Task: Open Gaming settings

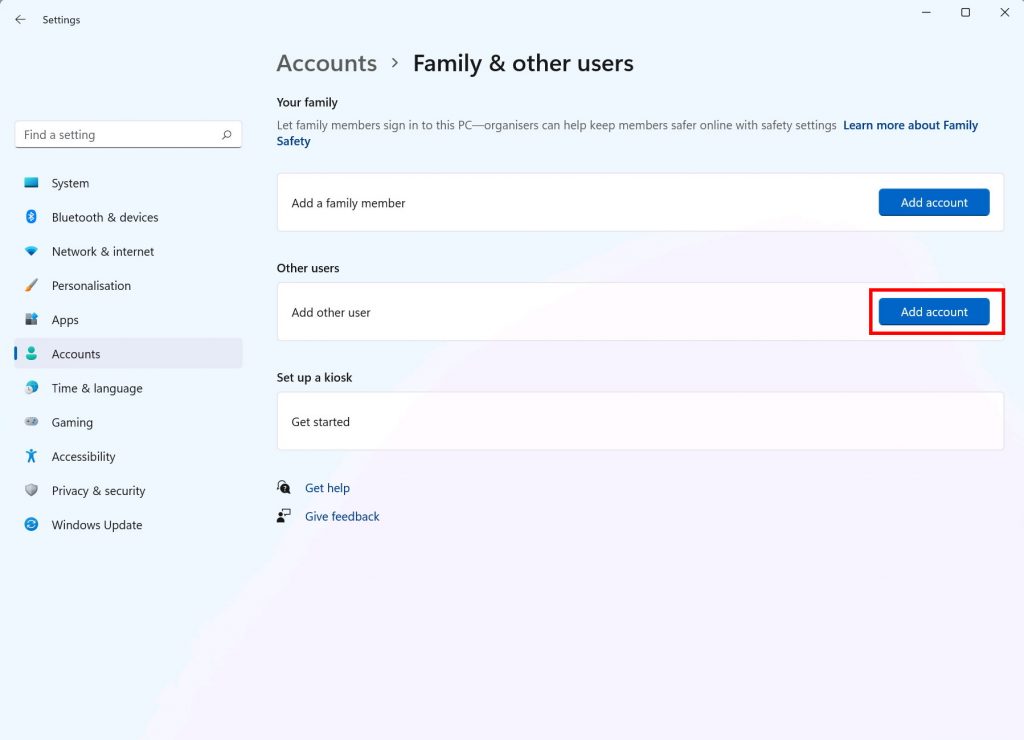Action: pyautogui.click(x=71, y=422)
